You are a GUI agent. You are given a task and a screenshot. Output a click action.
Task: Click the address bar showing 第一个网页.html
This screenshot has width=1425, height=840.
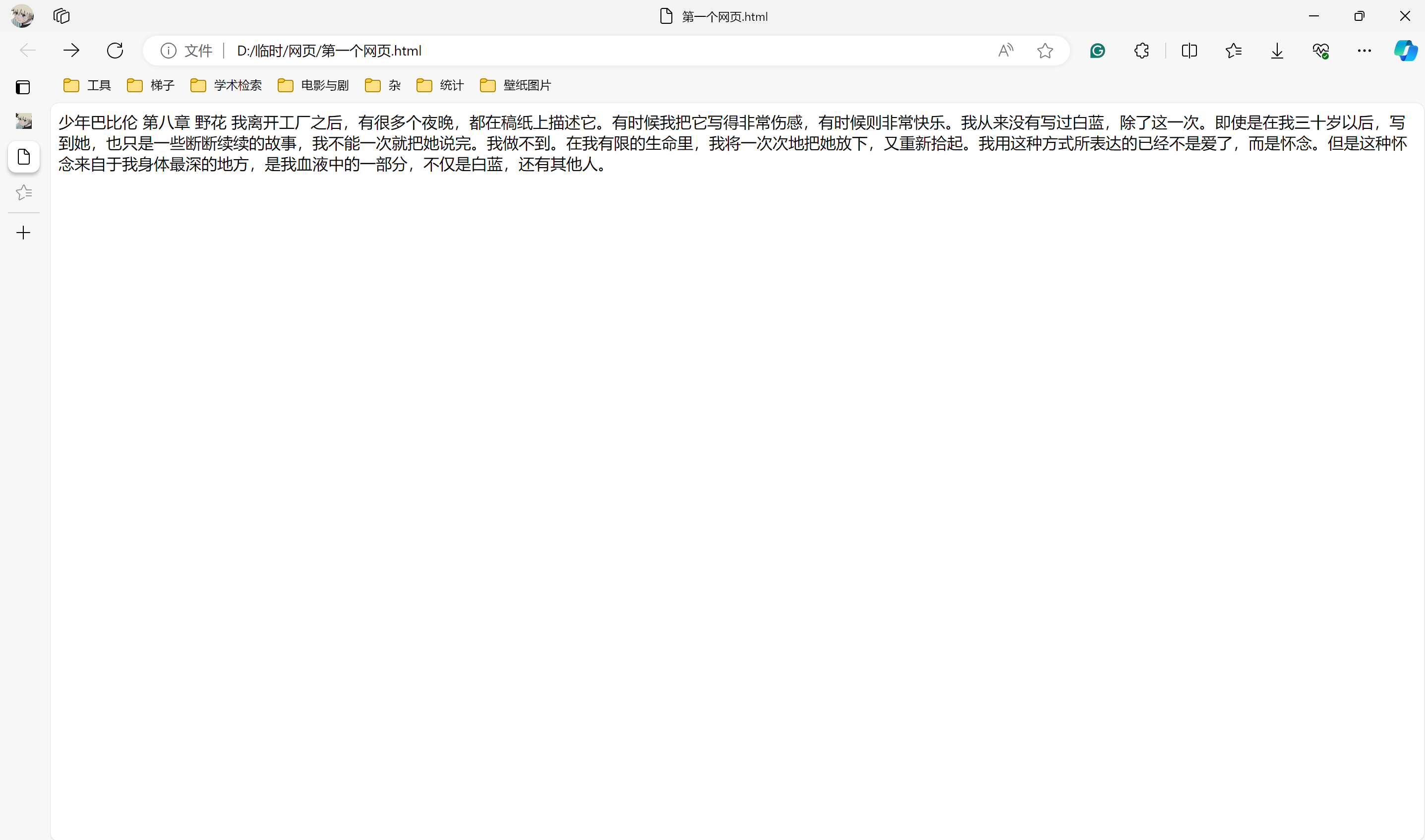point(605,51)
